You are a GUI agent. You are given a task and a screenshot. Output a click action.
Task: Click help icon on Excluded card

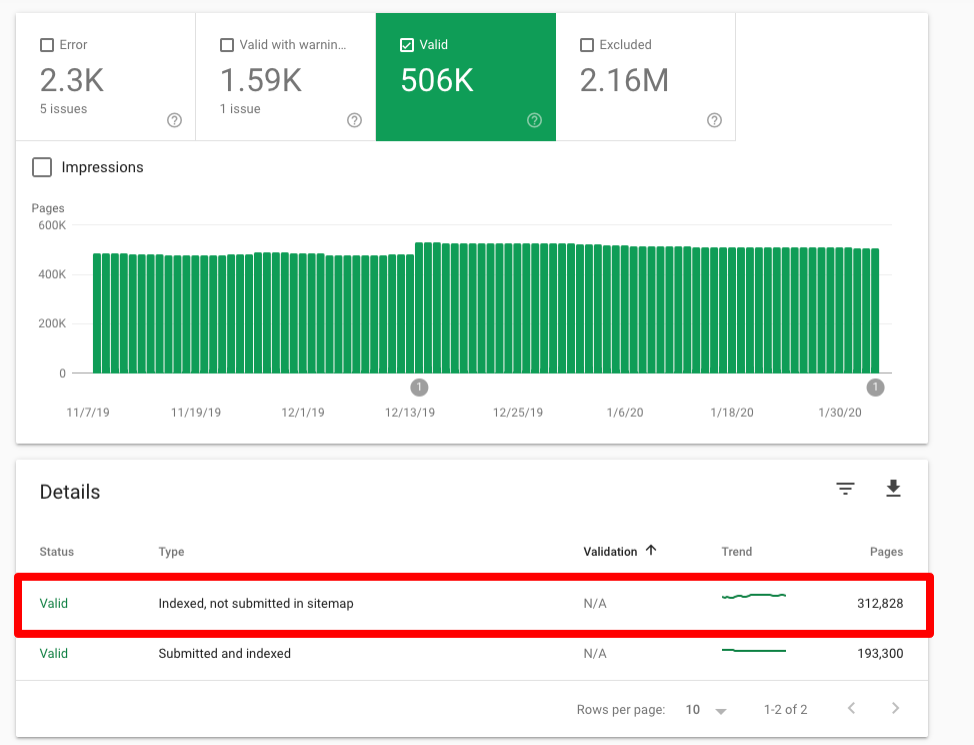click(x=714, y=120)
